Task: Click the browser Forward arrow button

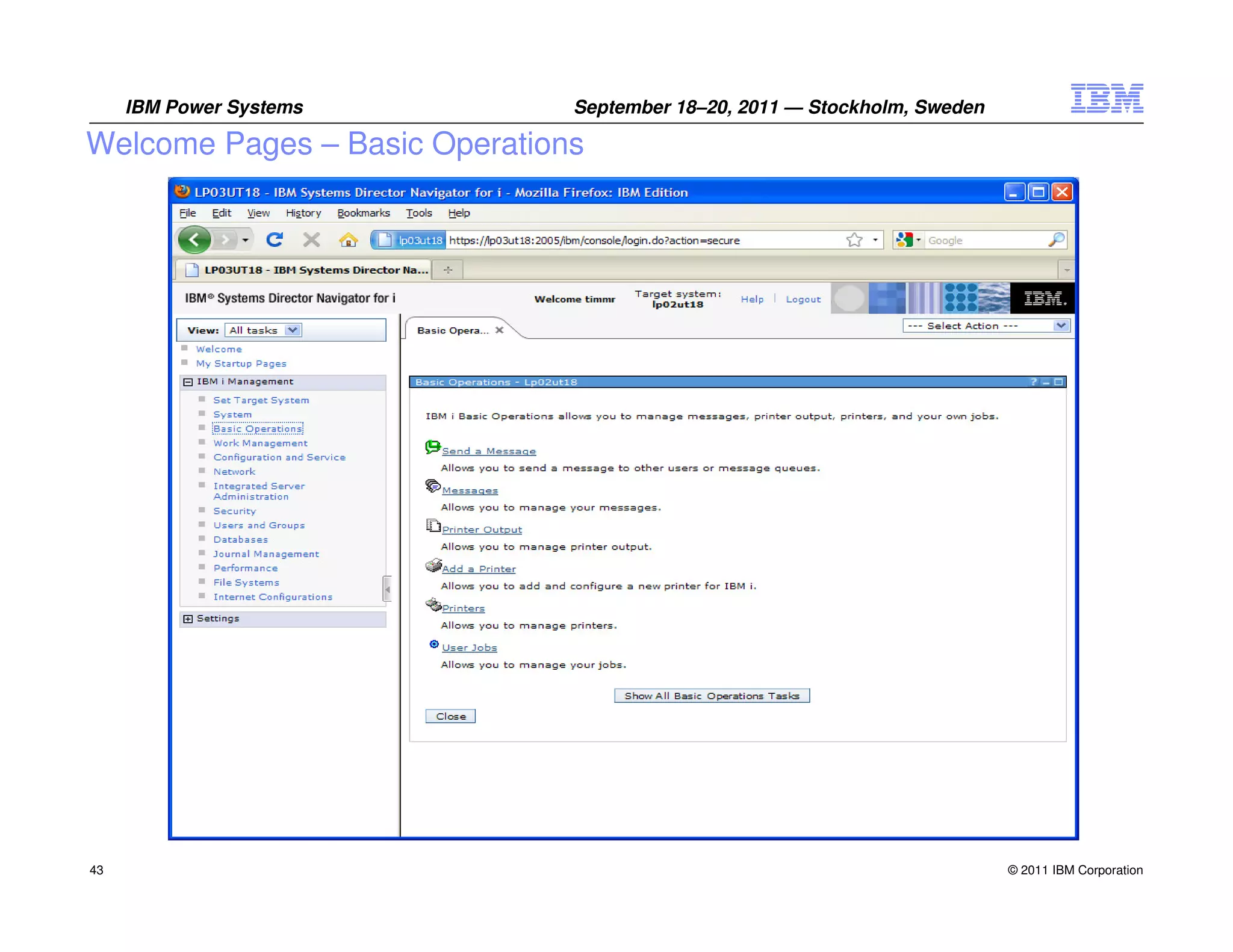Action: pyautogui.click(x=225, y=240)
